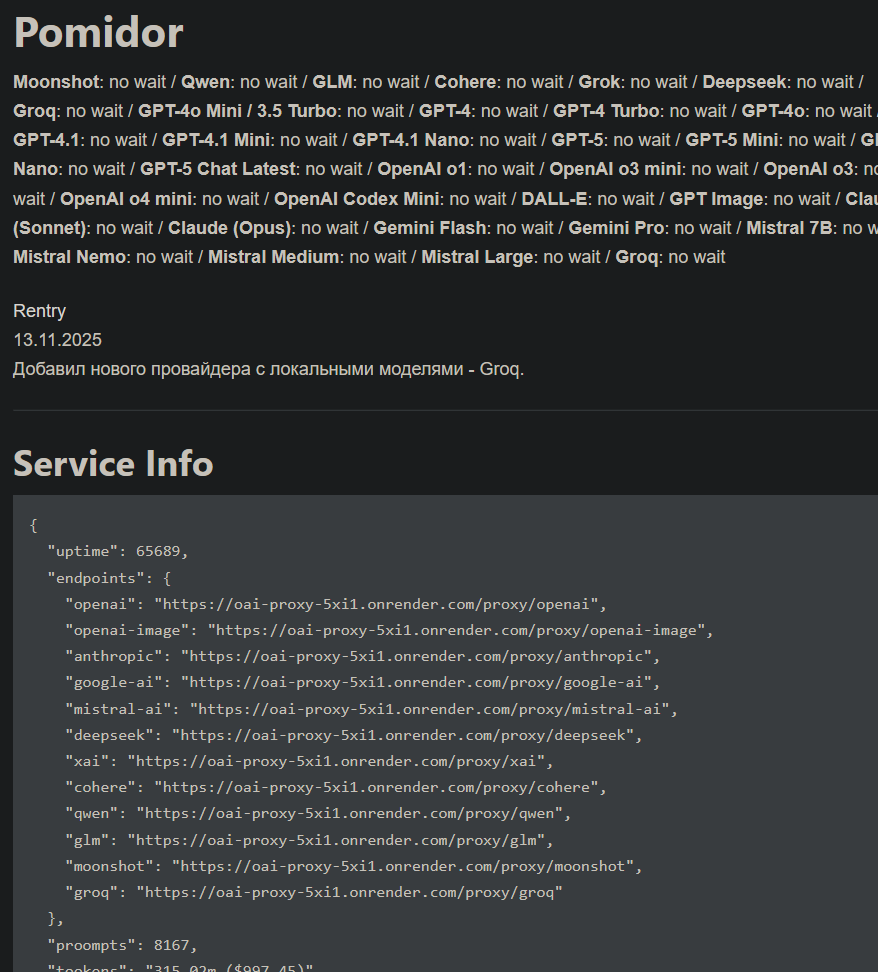Click the Russian note about new provider Groq
The image size is (878, 972).
(x=268, y=369)
